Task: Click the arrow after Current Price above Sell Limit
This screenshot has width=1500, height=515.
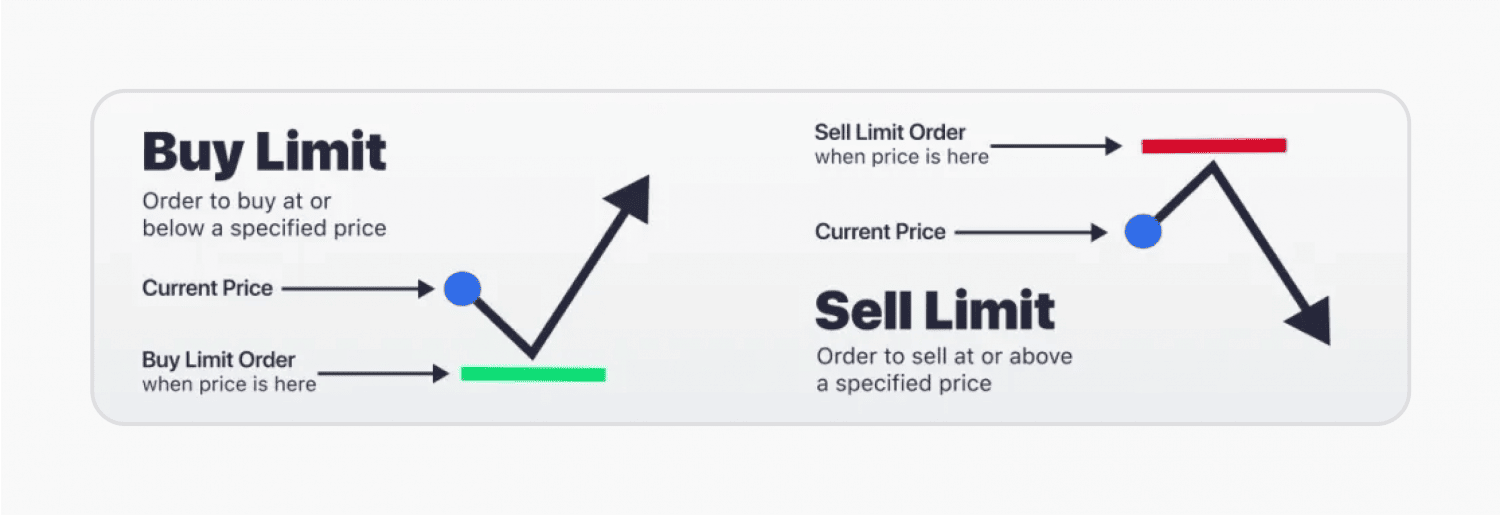Action: [x=1030, y=232]
